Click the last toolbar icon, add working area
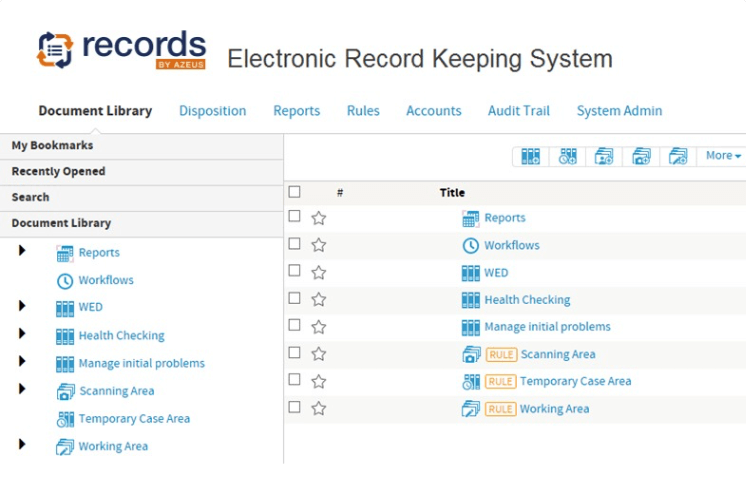Image resolution: width=746 pixels, height=500 pixels. 678,156
